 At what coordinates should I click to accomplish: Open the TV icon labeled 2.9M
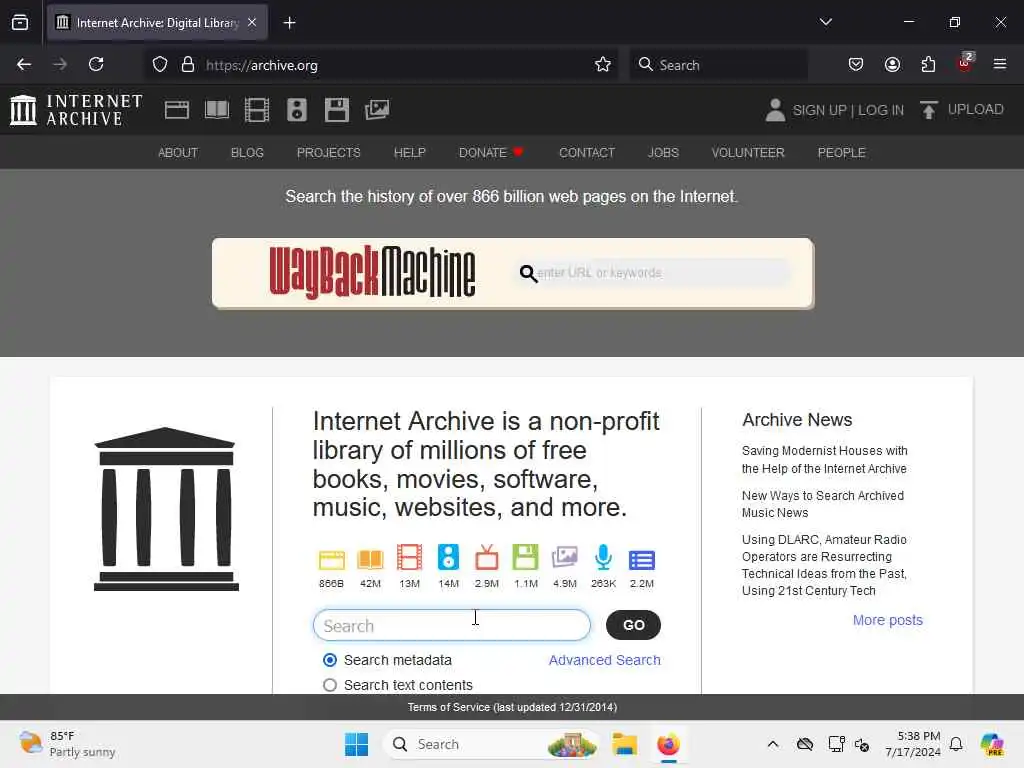tap(487, 558)
